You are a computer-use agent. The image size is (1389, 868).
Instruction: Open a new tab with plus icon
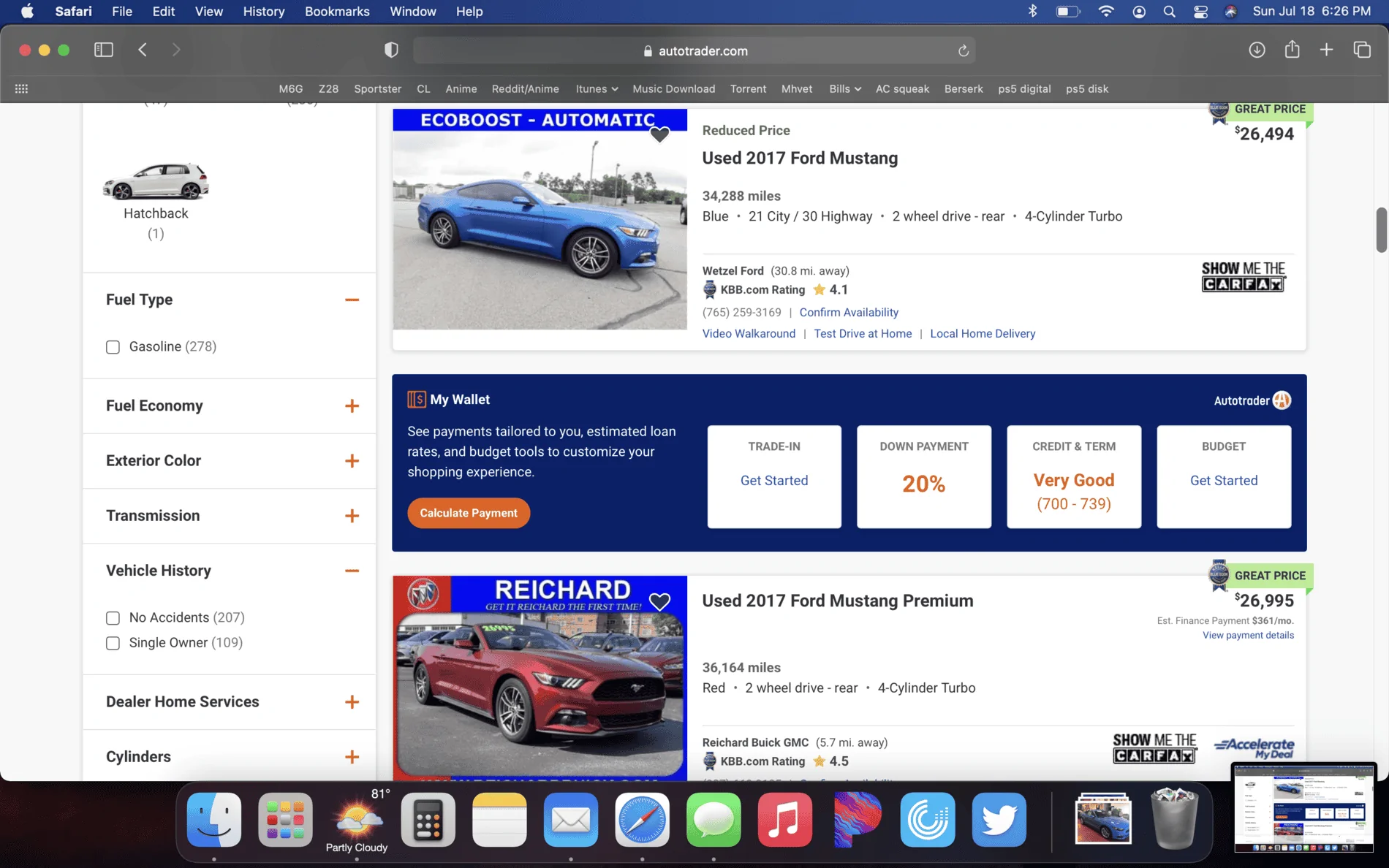[1326, 50]
